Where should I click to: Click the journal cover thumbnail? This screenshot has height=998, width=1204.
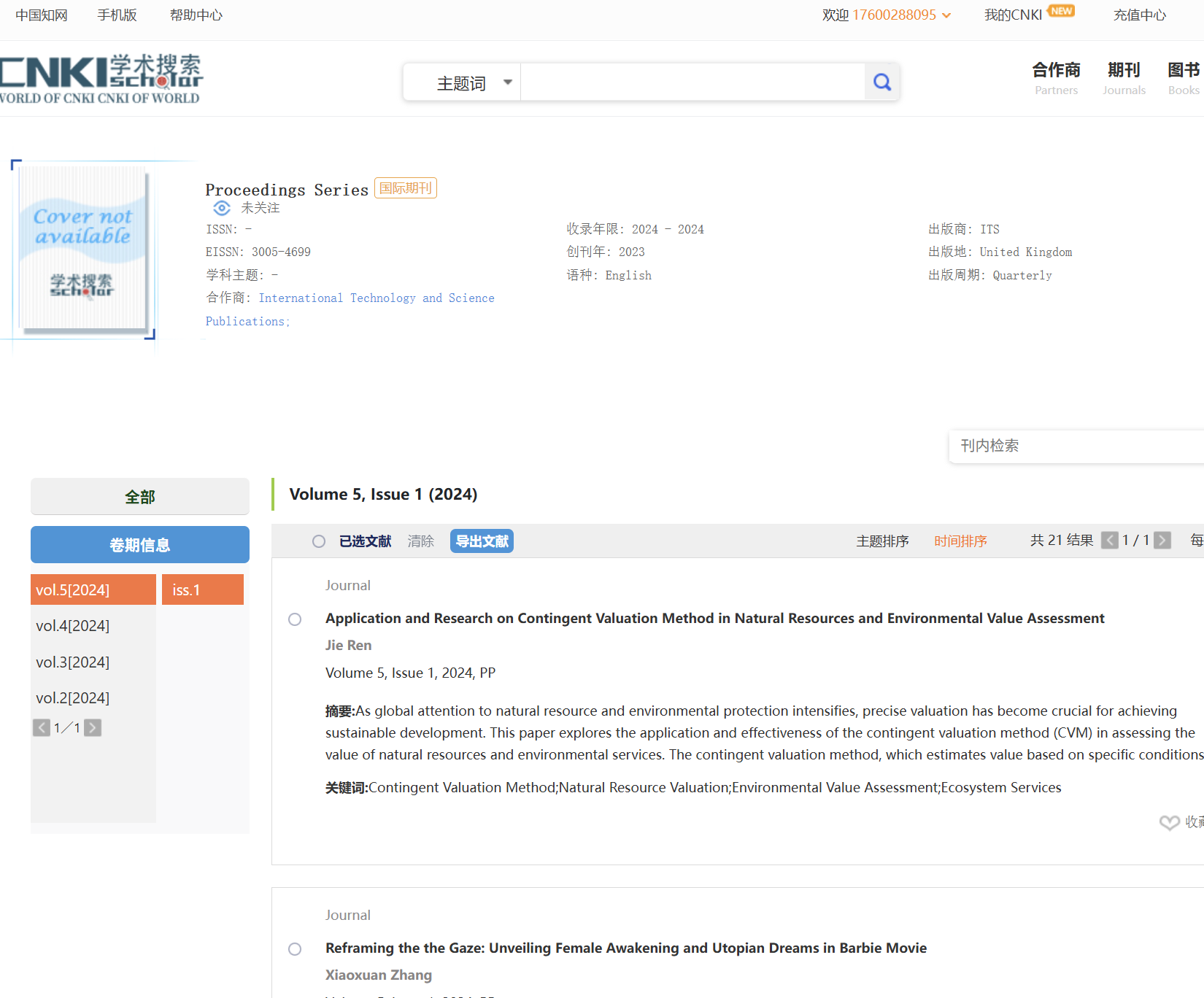pyautogui.click(x=83, y=248)
